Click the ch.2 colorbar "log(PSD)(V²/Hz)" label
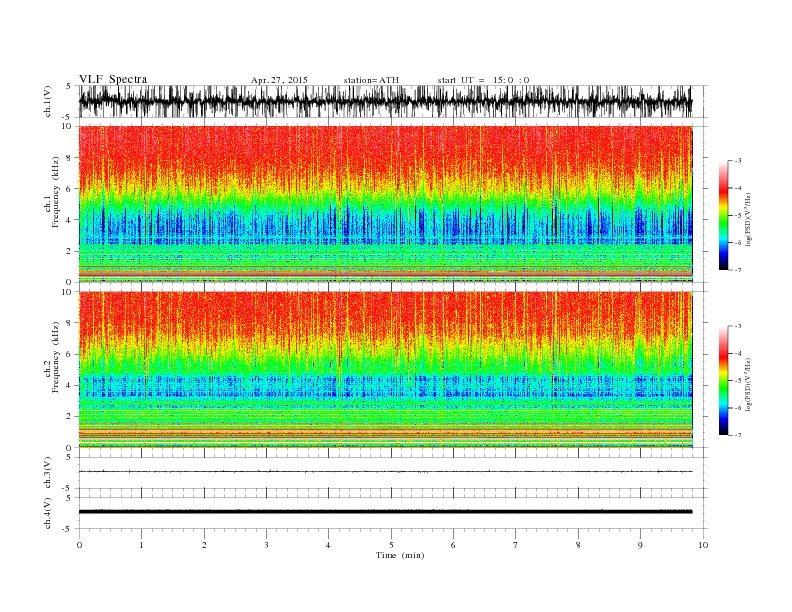Viewport: 792px width, 612px height. click(x=748, y=384)
